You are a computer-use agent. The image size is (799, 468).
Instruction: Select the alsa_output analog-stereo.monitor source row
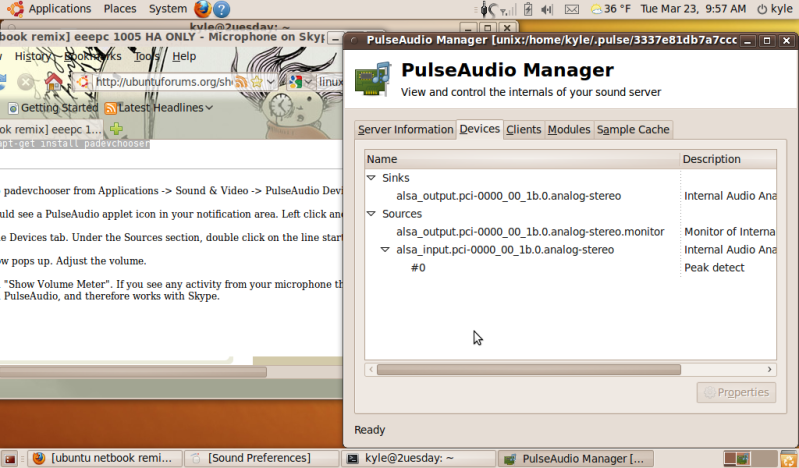click(530, 232)
